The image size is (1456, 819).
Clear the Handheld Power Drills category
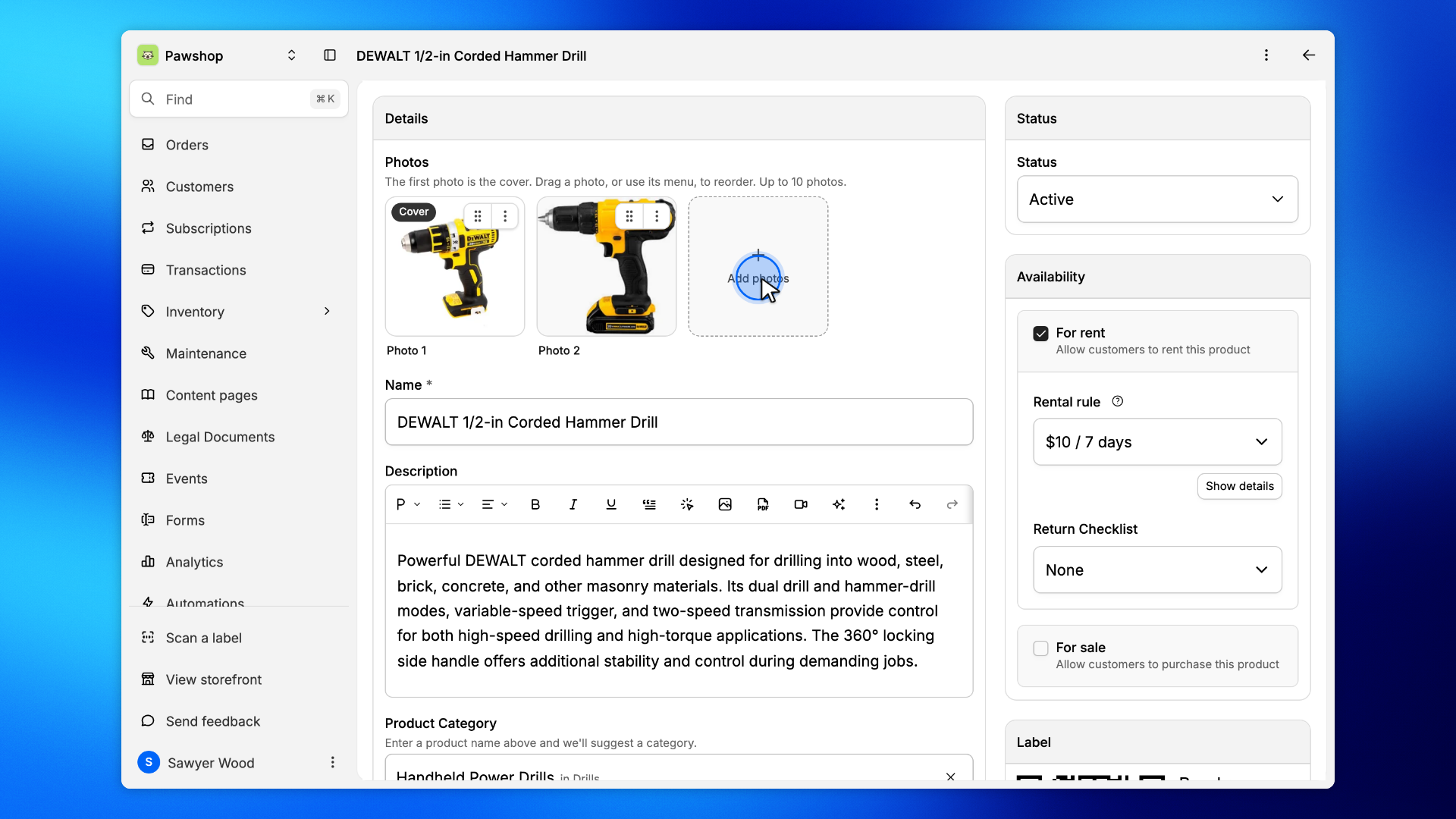950,776
